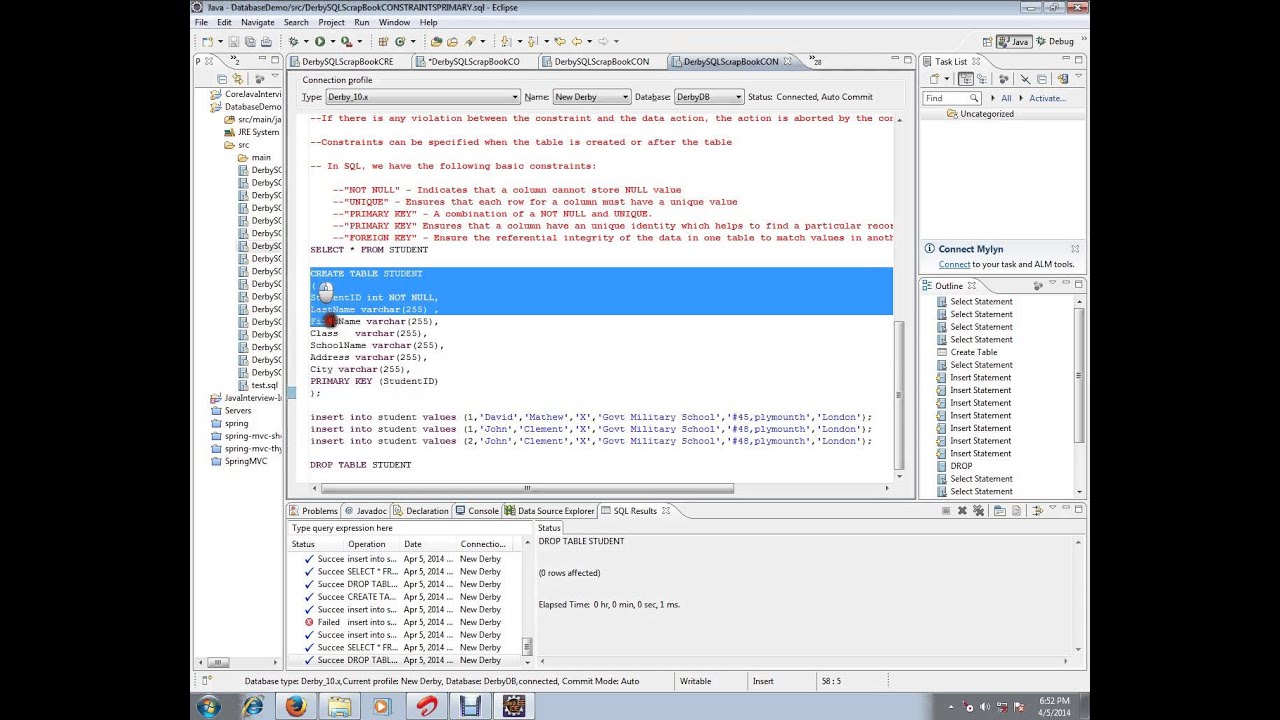
Task: Select DROP item in Outline
Action: 954,466
